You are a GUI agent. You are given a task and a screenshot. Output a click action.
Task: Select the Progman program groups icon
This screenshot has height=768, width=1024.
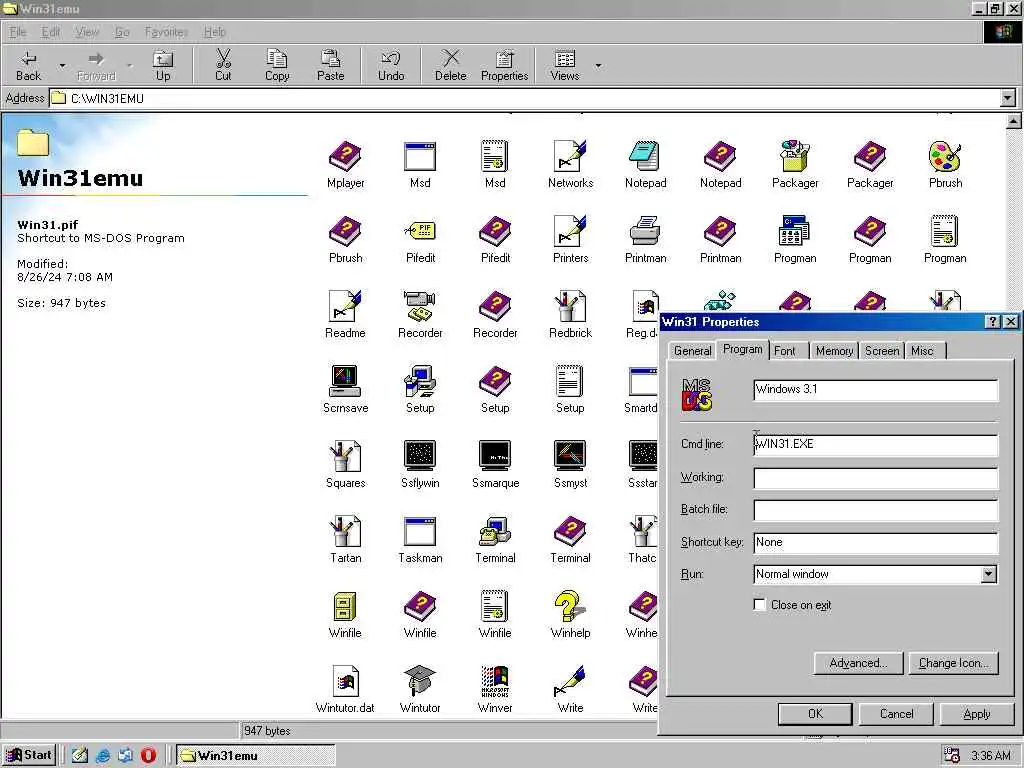point(795,231)
